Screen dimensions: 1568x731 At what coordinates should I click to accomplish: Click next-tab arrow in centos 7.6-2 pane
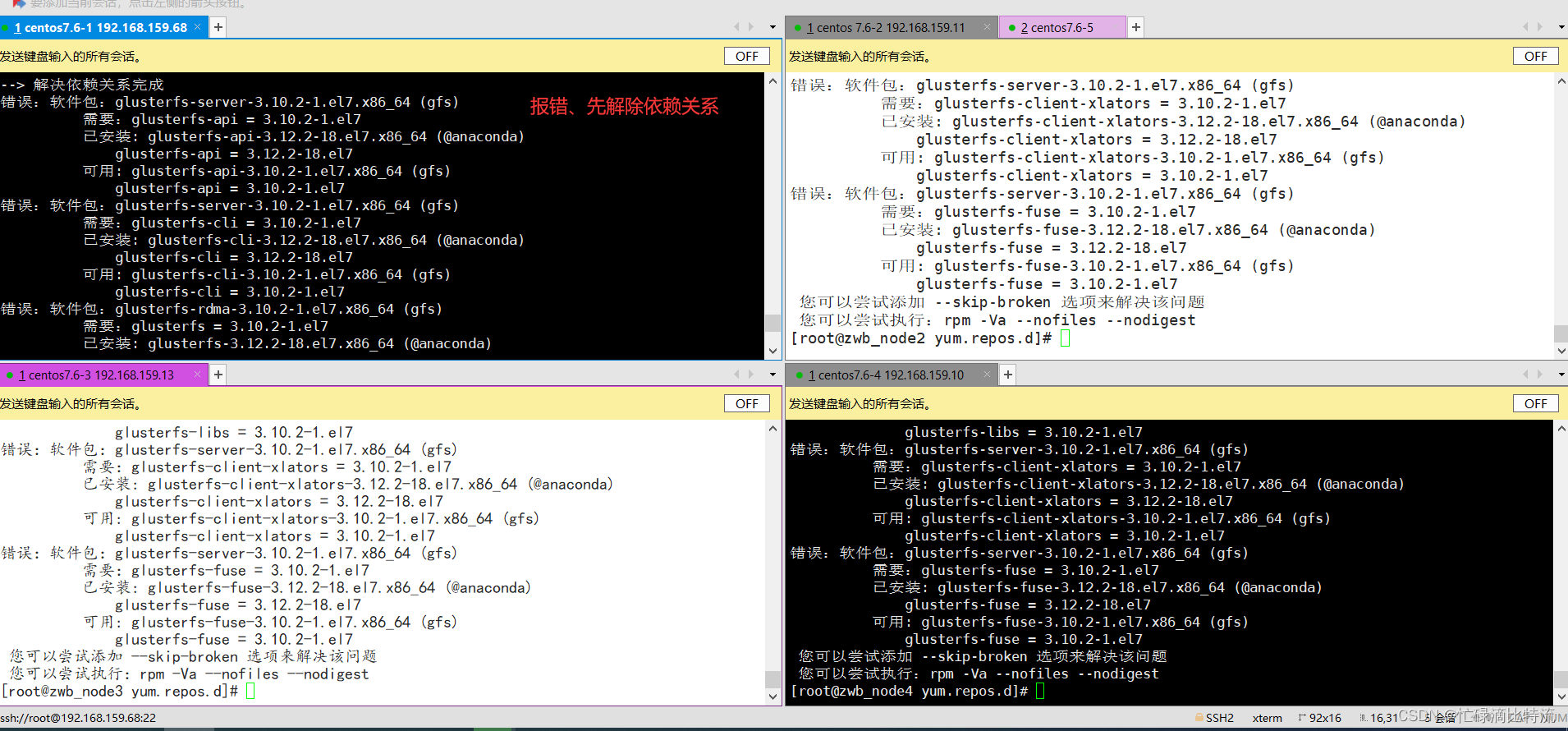coord(1539,27)
